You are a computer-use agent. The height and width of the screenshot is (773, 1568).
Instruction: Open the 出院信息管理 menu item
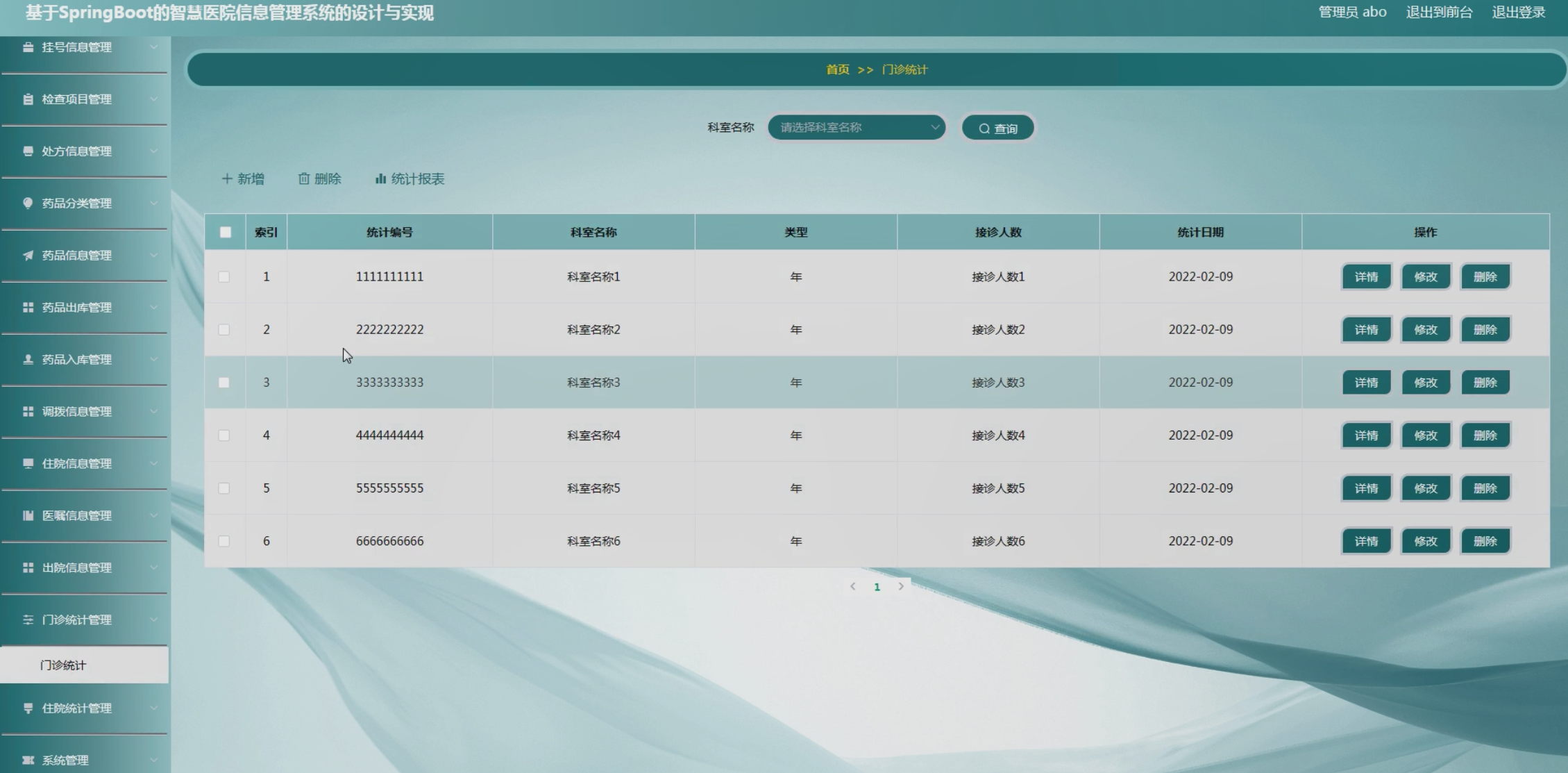[x=76, y=567]
